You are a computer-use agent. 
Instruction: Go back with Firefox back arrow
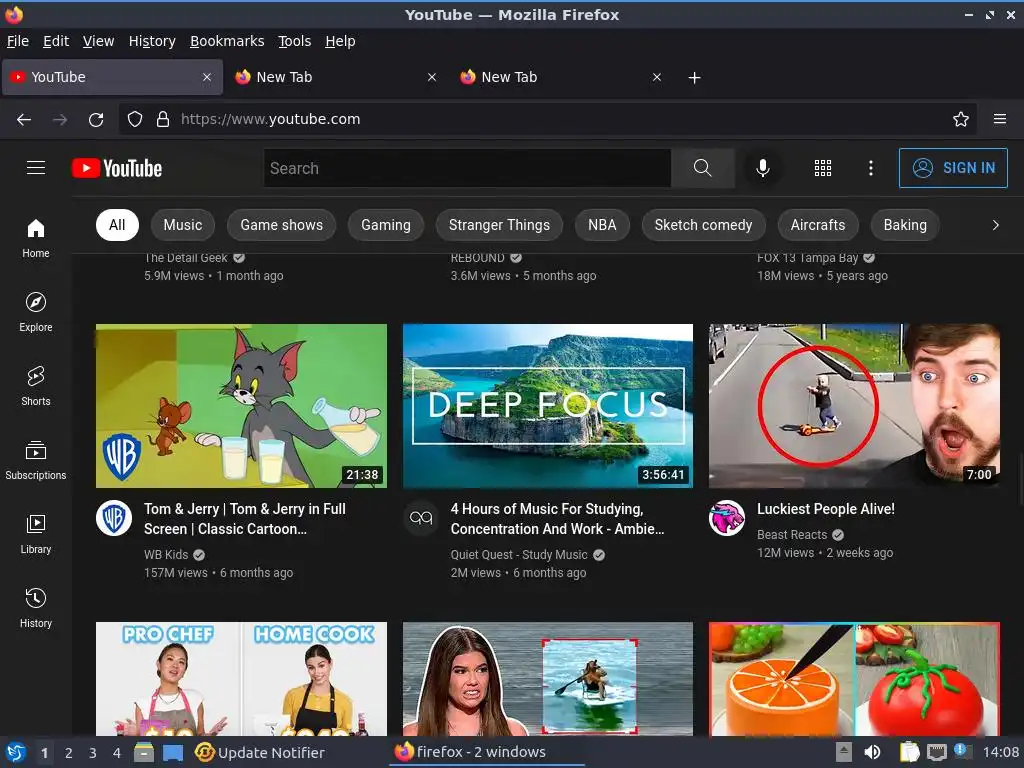pos(24,120)
